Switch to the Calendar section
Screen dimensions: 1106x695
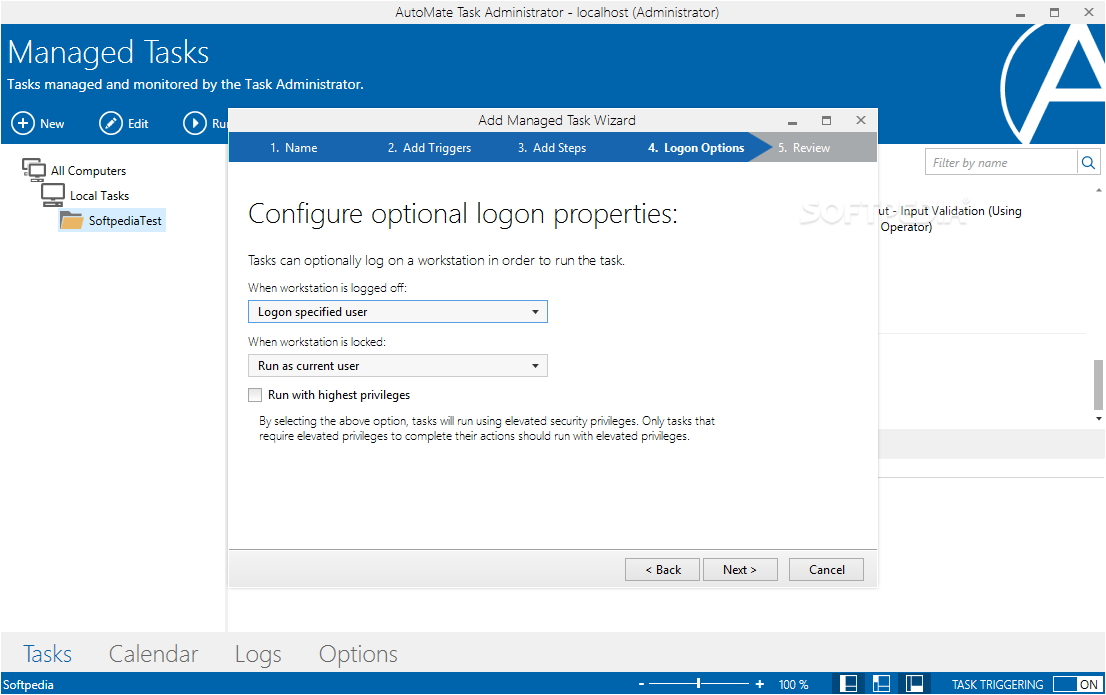coord(153,654)
